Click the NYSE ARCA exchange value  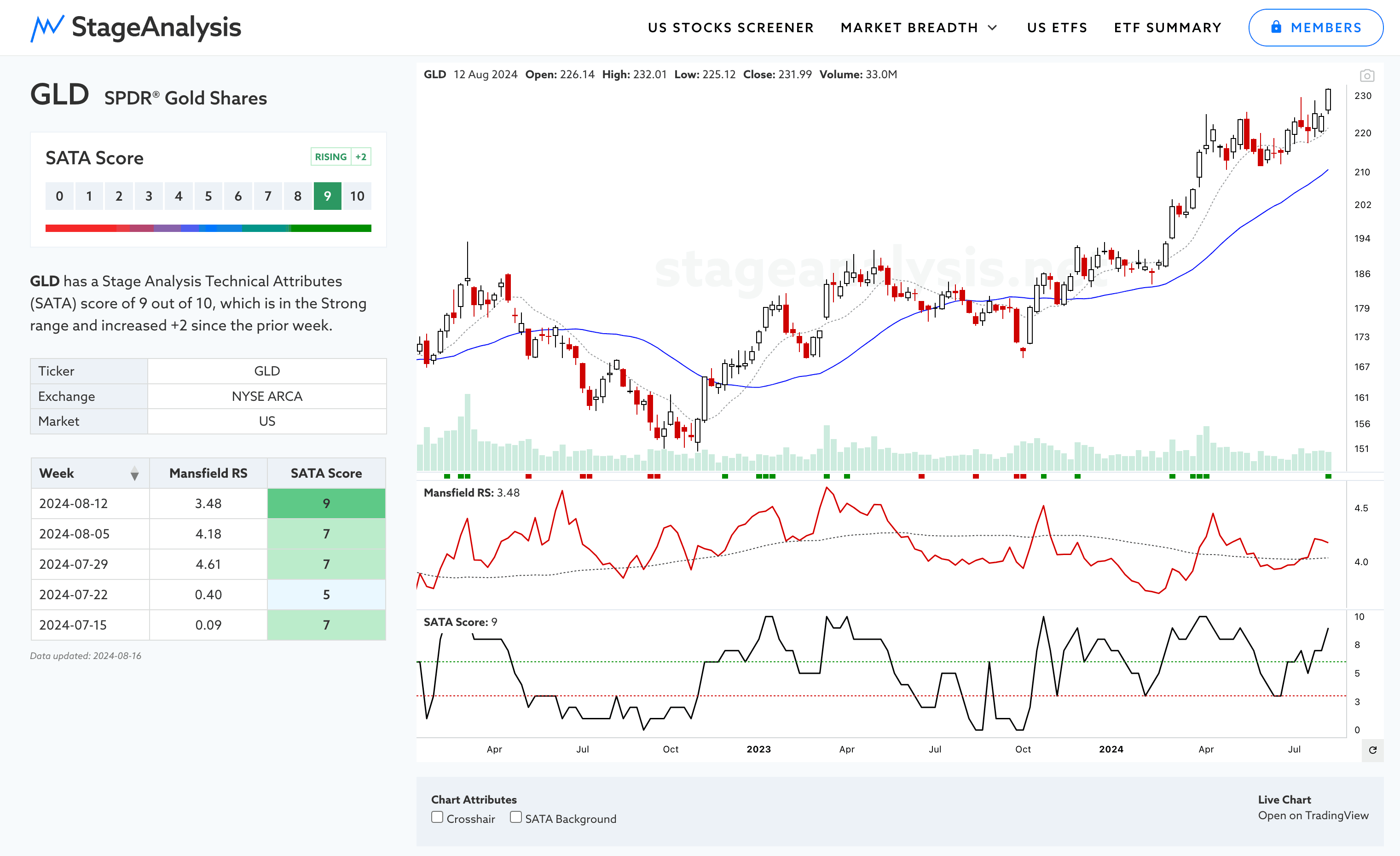(x=267, y=396)
